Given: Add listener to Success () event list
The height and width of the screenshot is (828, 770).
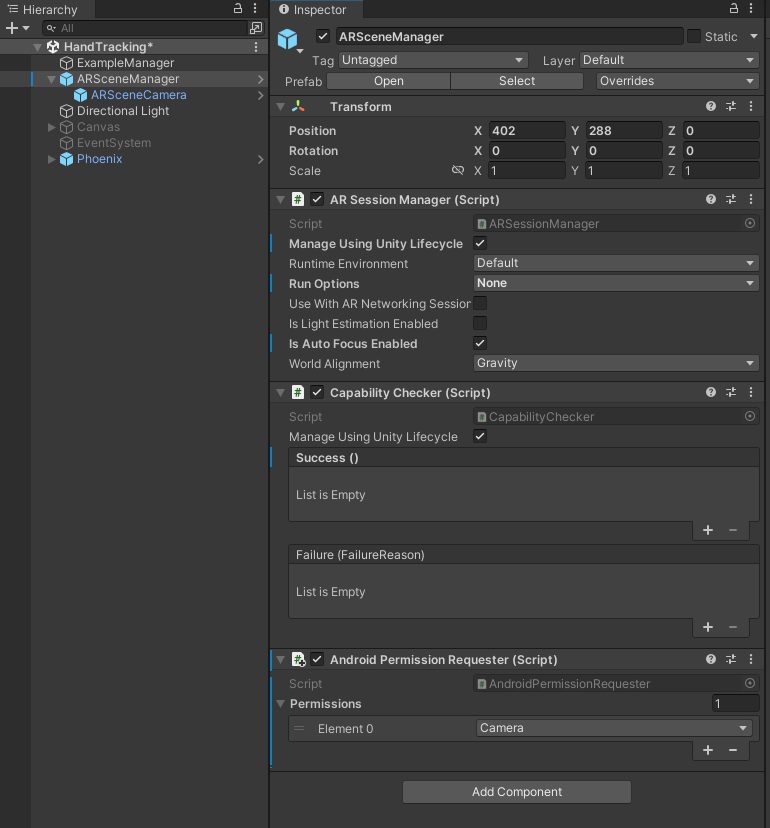Looking at the screenshot, I should (708, 530).
